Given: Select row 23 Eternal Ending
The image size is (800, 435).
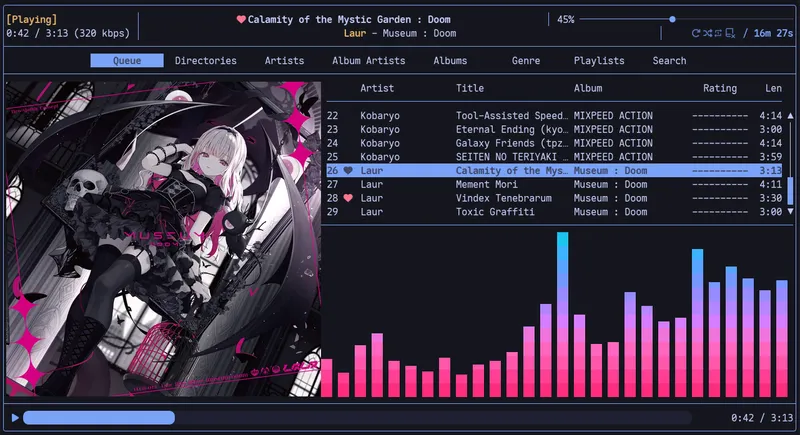Looking at the screenshot, I should point(554,130).
